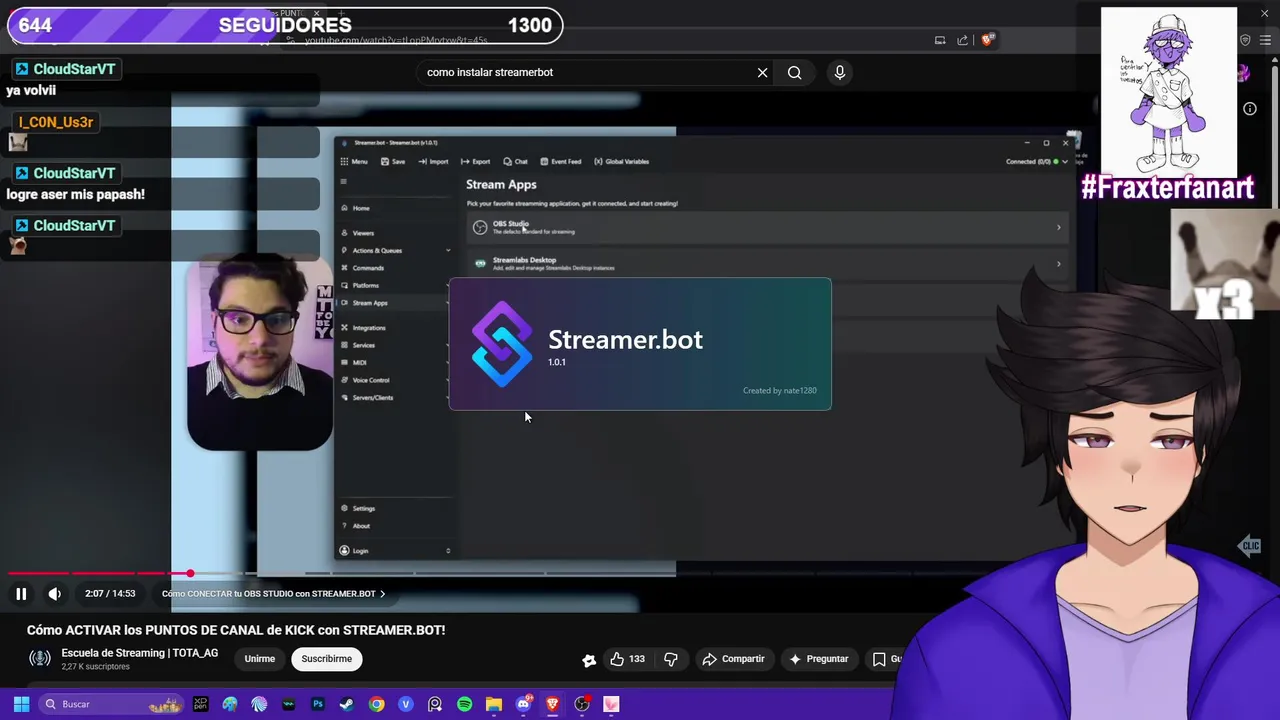Click the CloudStarVT username above 'ya volvii'
The height and width of the screenshot is (720, 1280).
pos(74,69)
